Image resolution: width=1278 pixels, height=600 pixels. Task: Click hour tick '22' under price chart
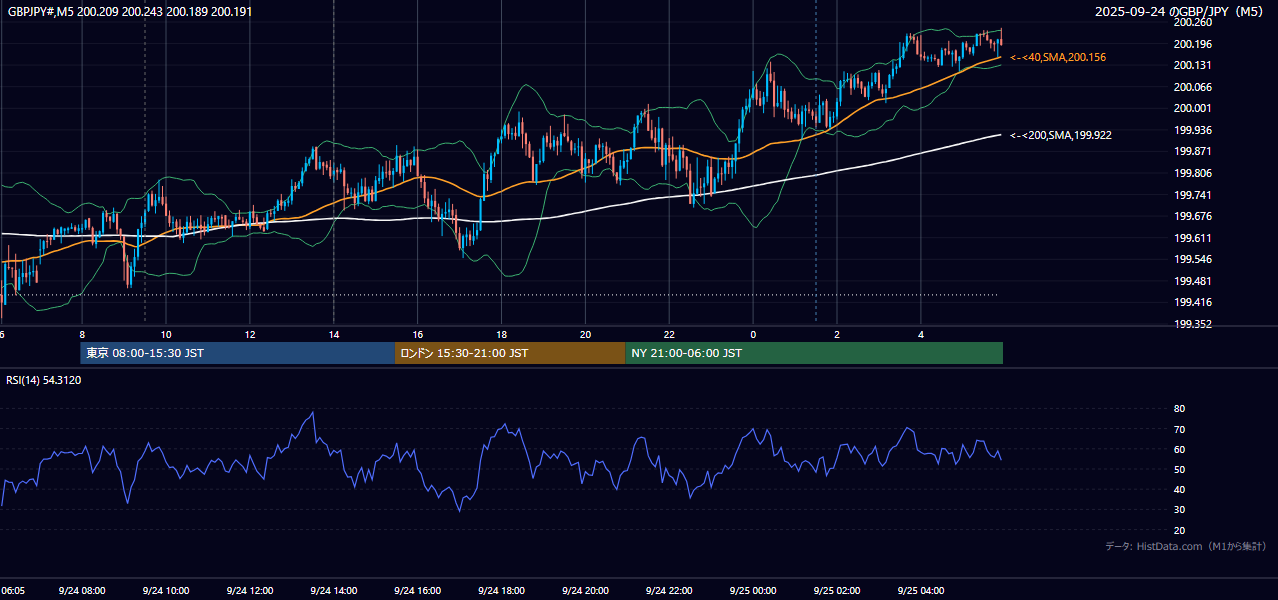[670, 335]
